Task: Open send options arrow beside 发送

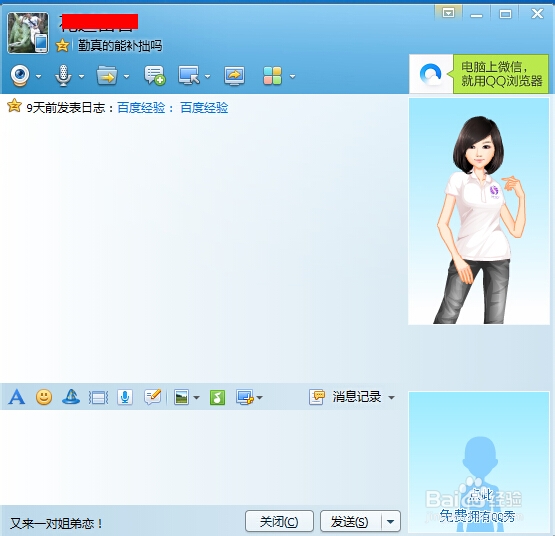Action: [391, 521]
